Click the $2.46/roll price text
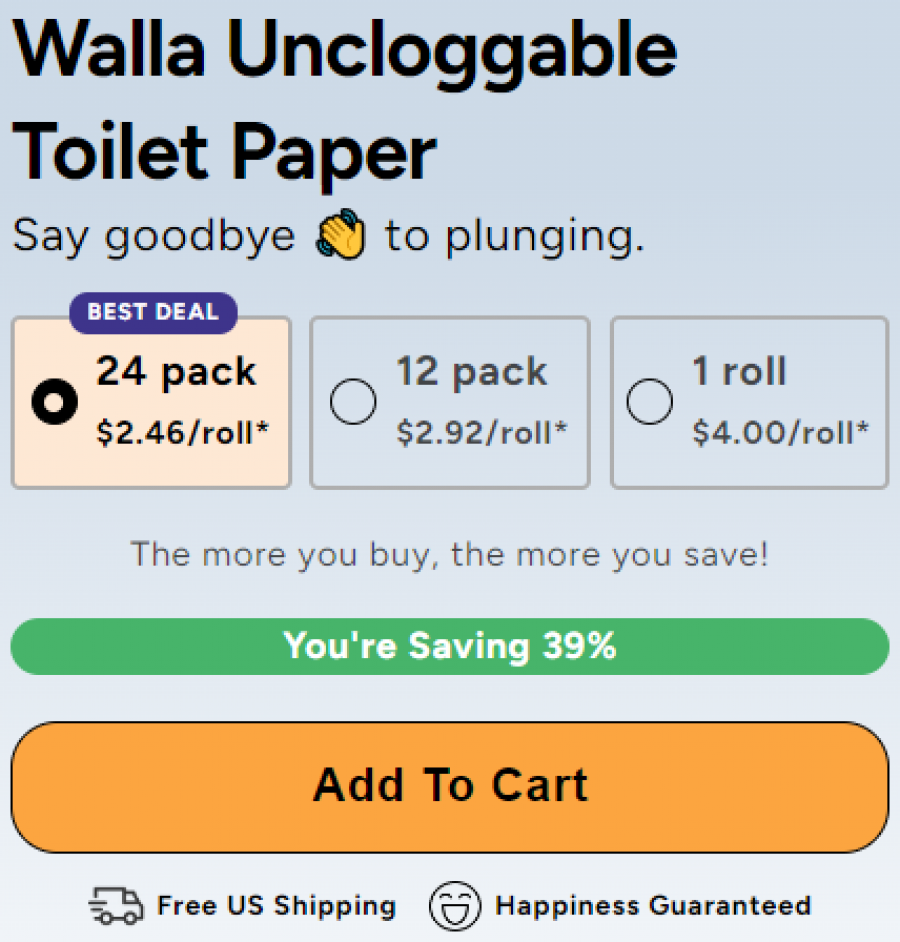900x942 pixels. point(183,433)
